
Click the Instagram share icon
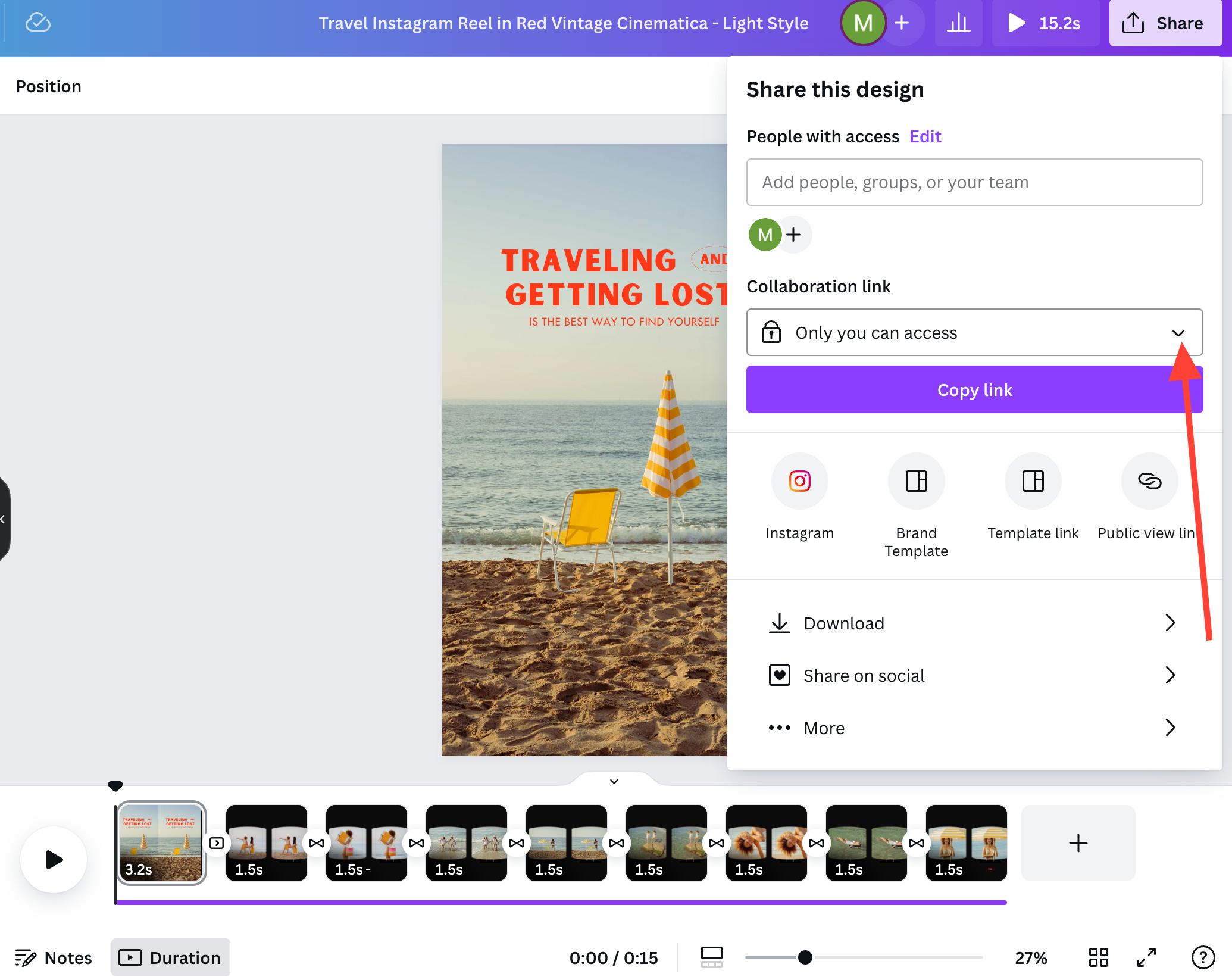(800, 480)
